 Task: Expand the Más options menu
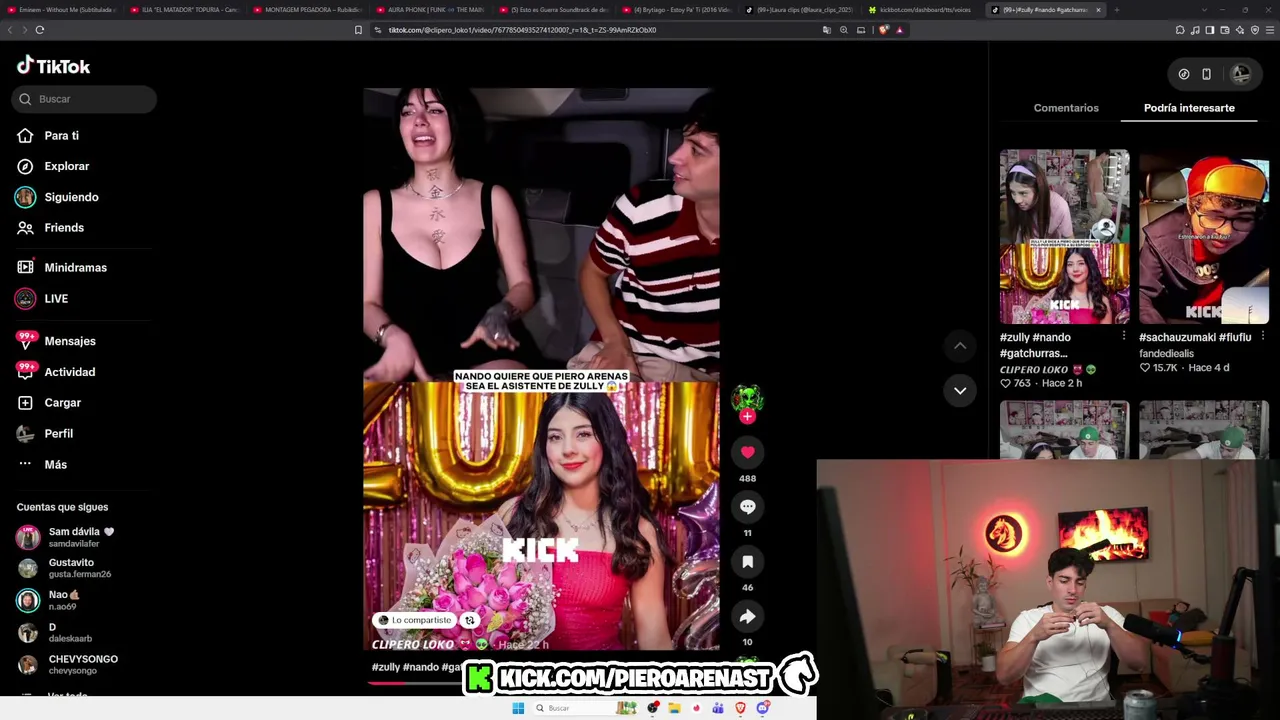(42, 465)
